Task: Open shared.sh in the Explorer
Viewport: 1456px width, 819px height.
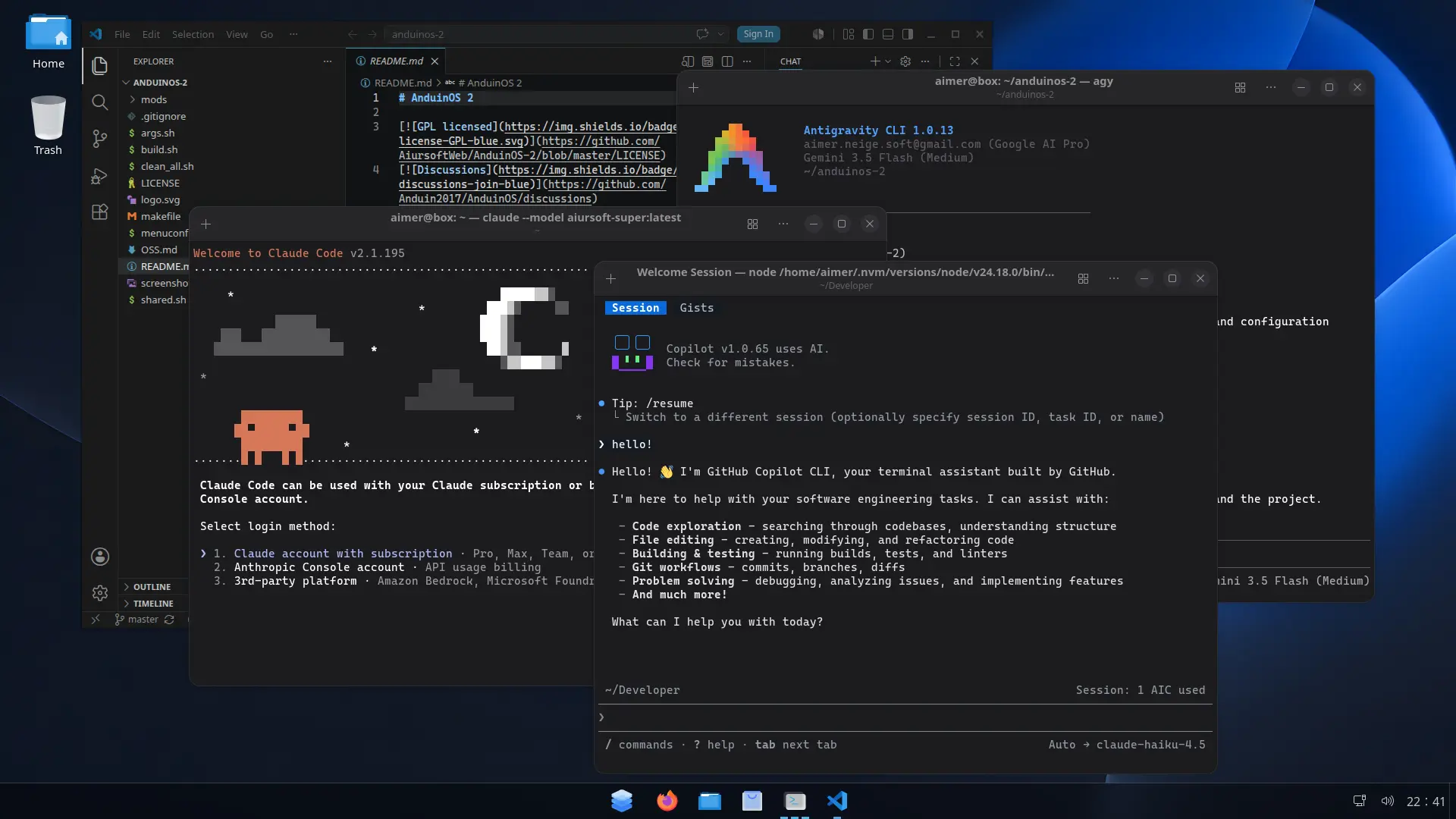Action: 163,300
